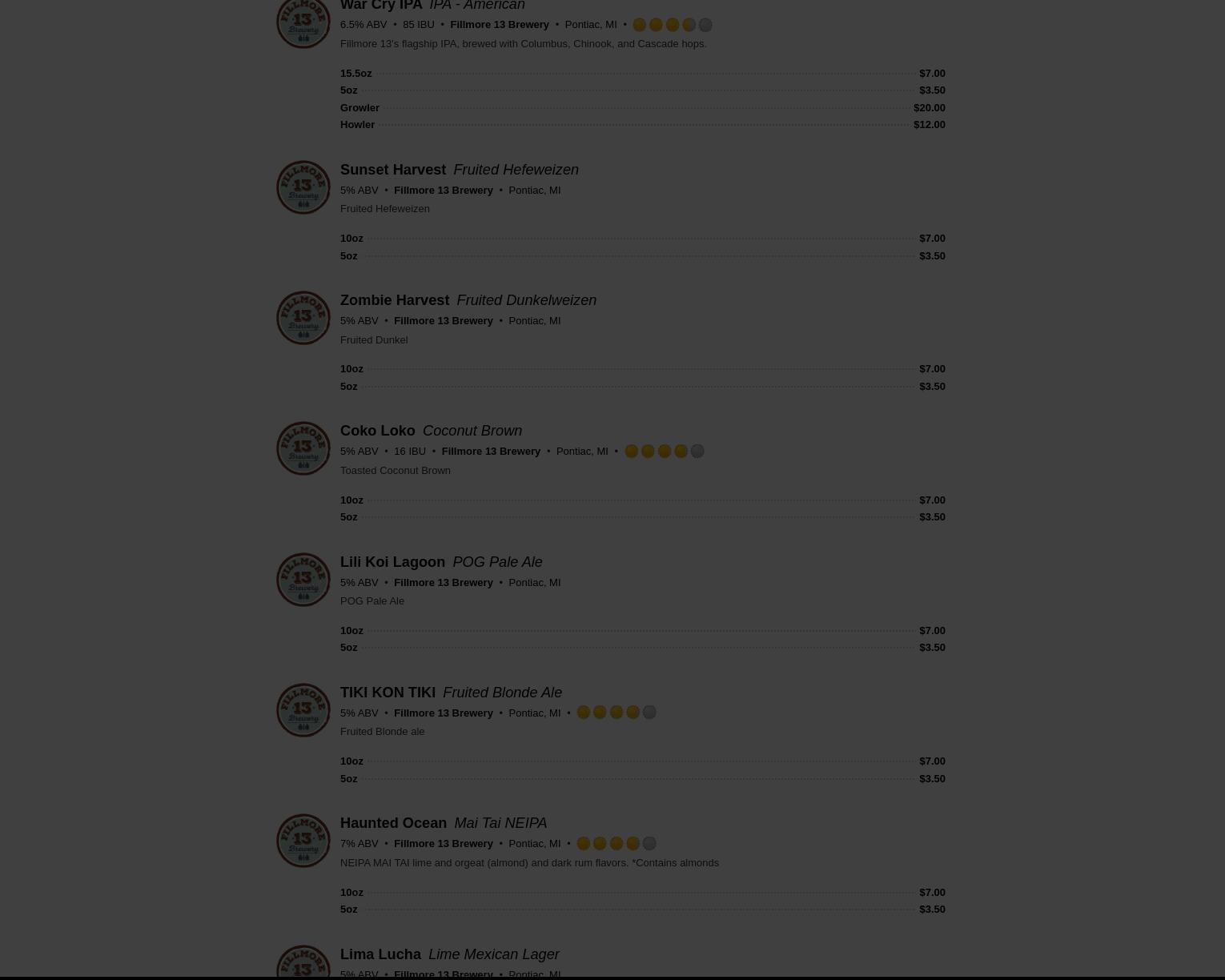This screenshot has width=1225, height=980.
Task: Open the Coko Loko beer title
Action: tap(378, 431)
